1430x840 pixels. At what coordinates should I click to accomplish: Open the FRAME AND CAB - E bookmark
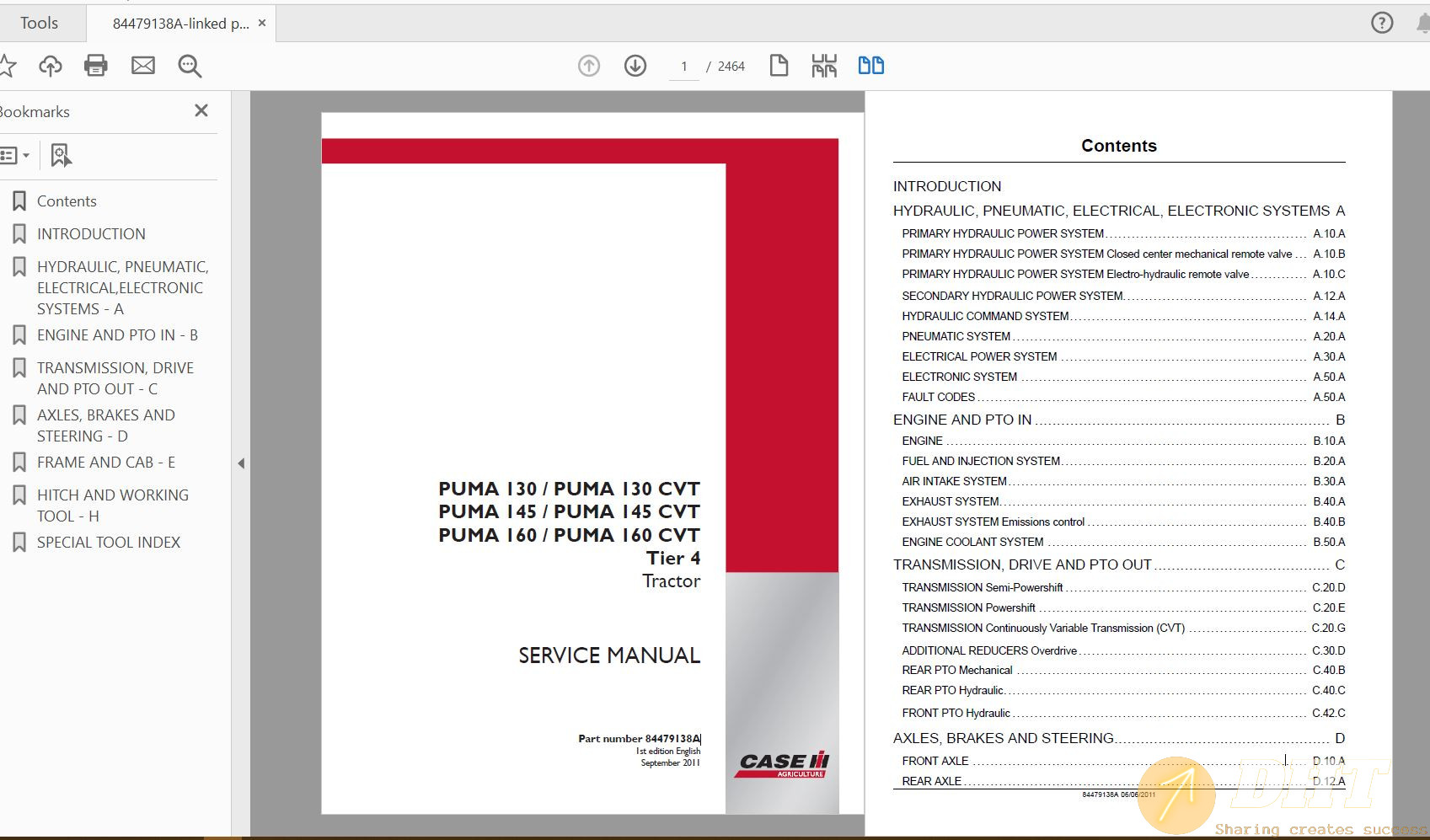pos(106,463)
